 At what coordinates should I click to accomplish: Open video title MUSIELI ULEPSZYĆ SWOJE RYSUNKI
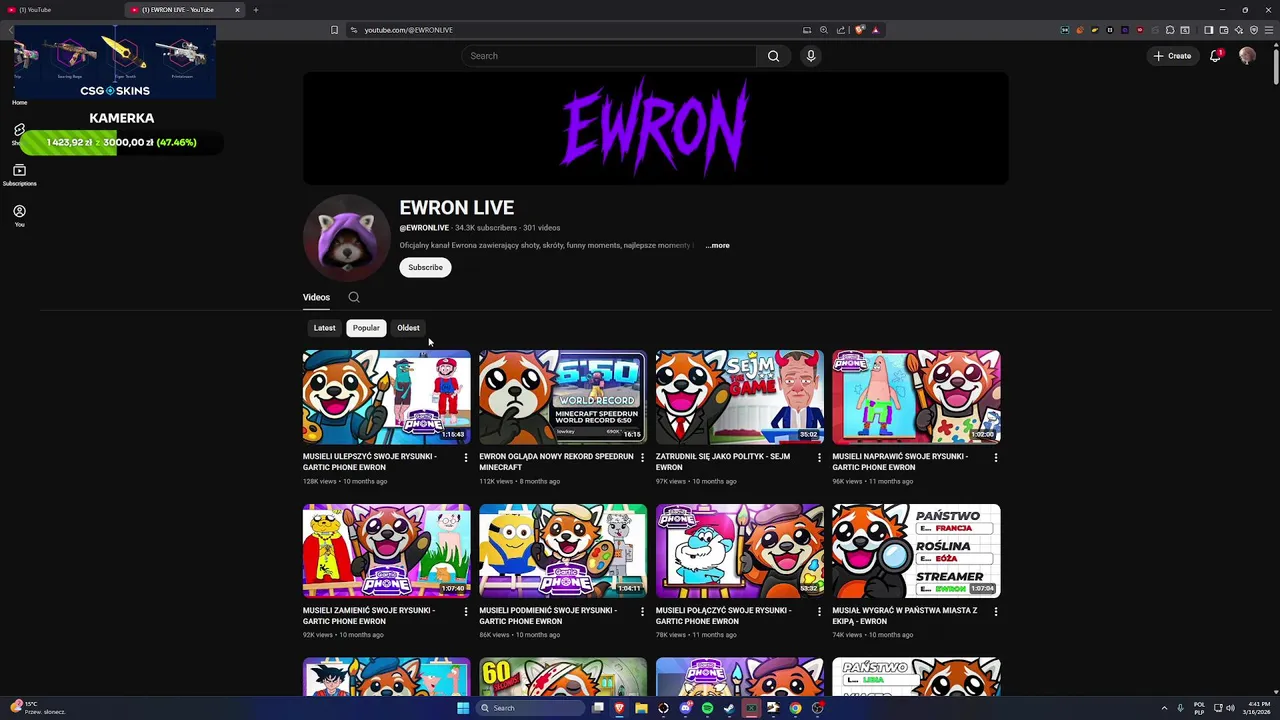(x=370, y=462)
